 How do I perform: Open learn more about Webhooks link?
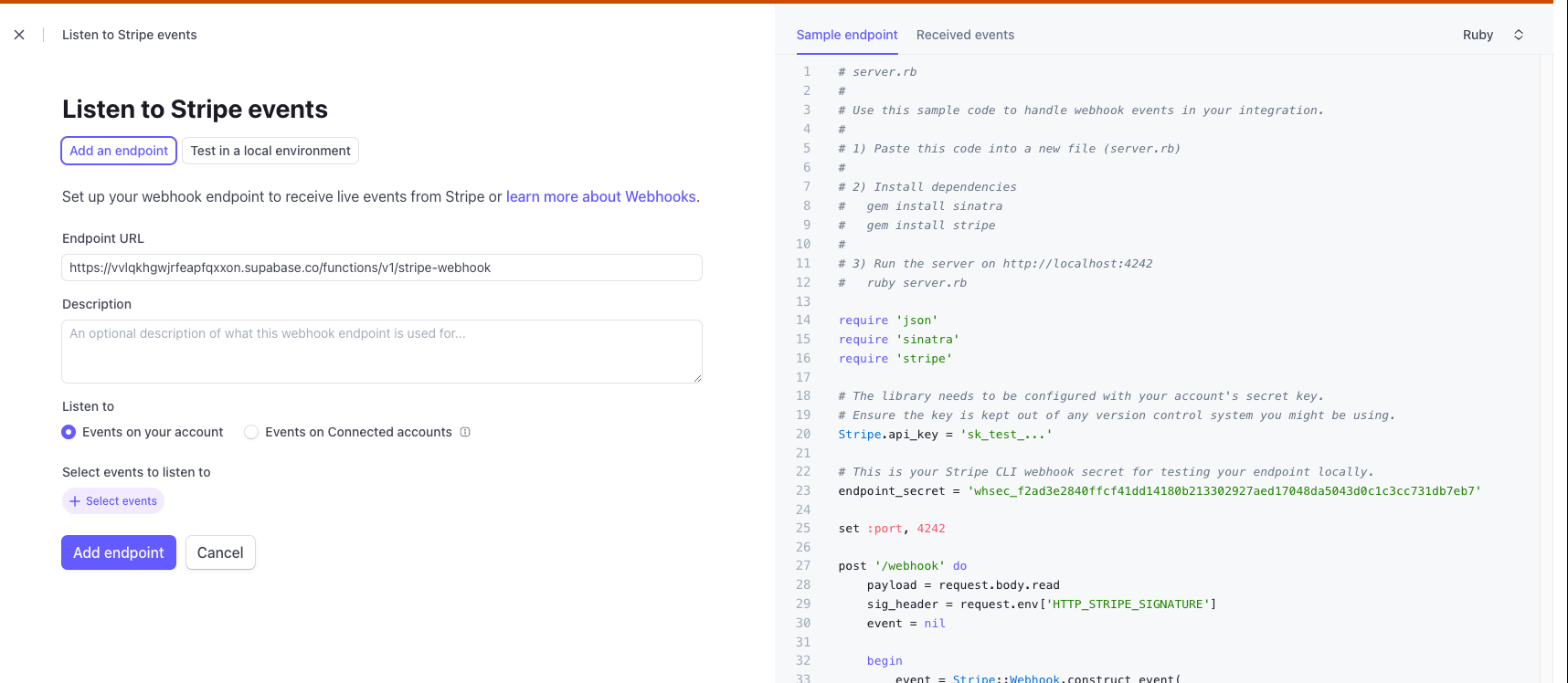(x=601, y=196)
